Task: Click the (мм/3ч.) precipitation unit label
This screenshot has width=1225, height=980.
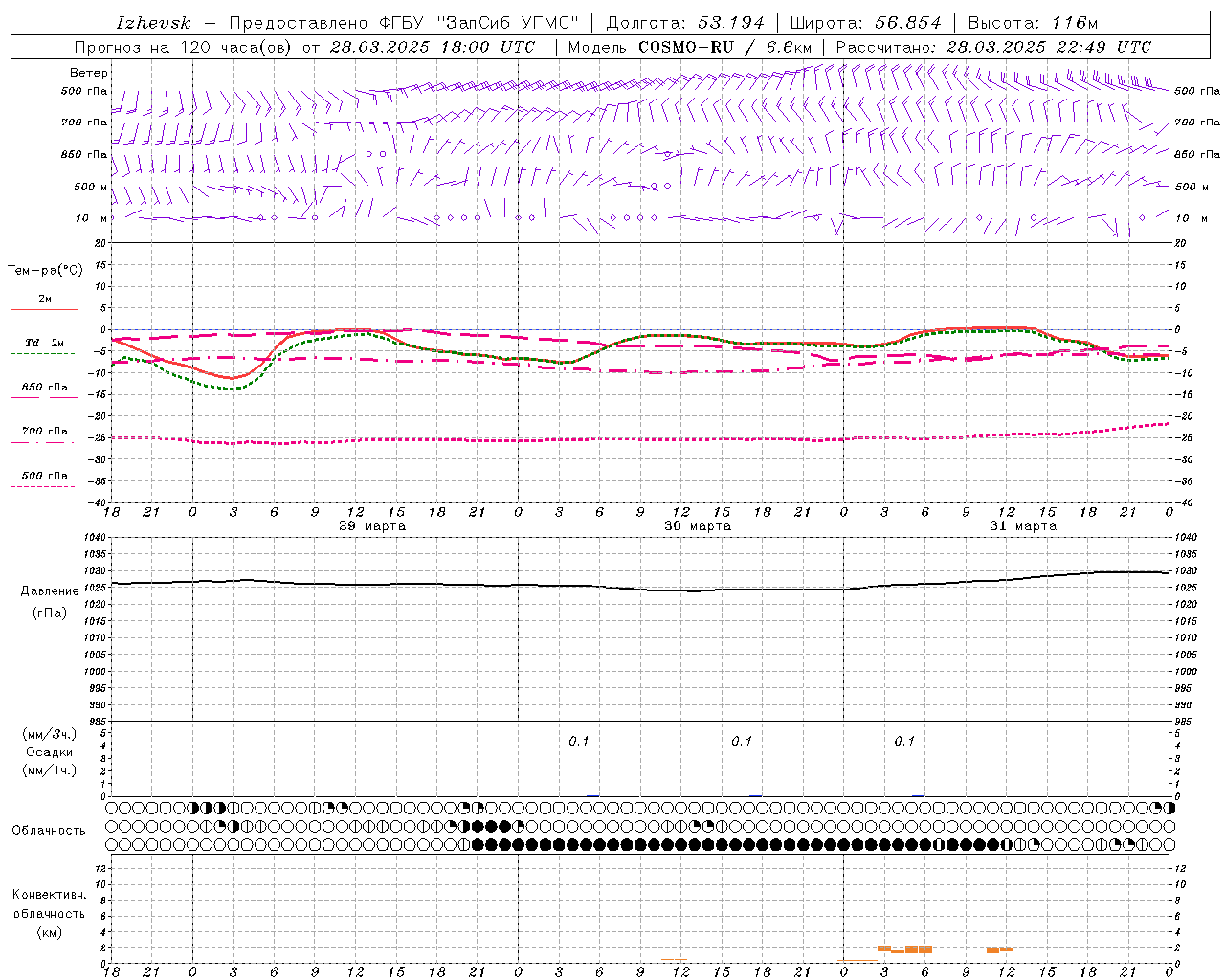Action: 49,734
